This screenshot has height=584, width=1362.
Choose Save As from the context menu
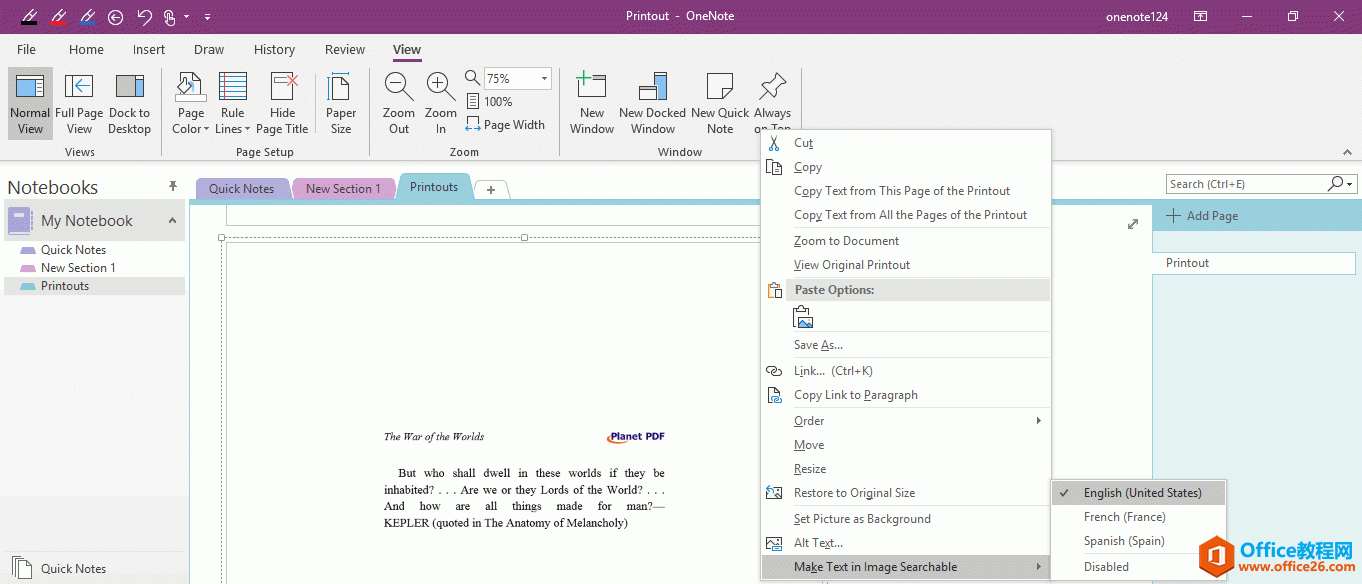pyautogui.click(x=820, y=344)
